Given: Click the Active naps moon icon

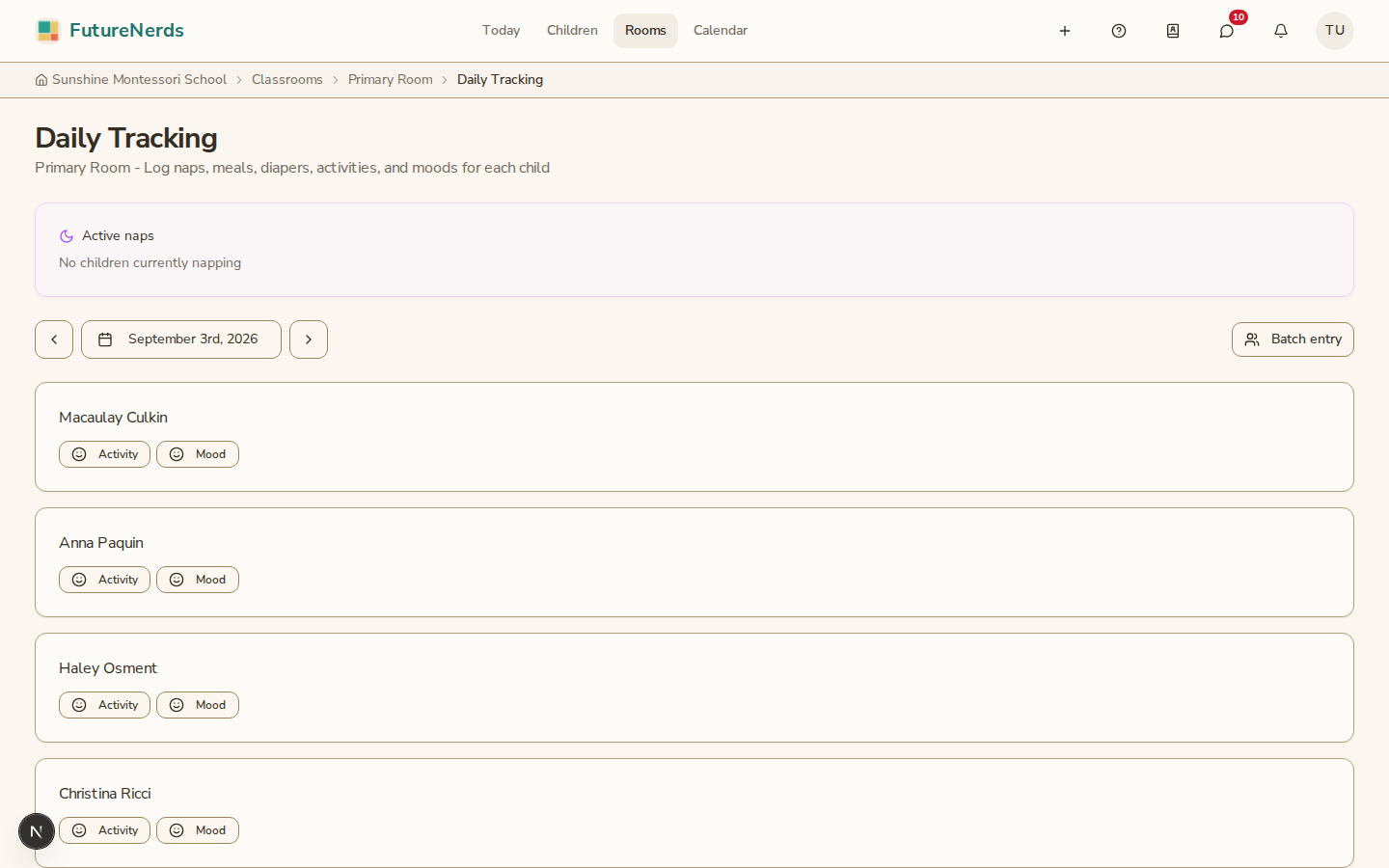Looking at the screenshot, I should (x=67, y=236).
